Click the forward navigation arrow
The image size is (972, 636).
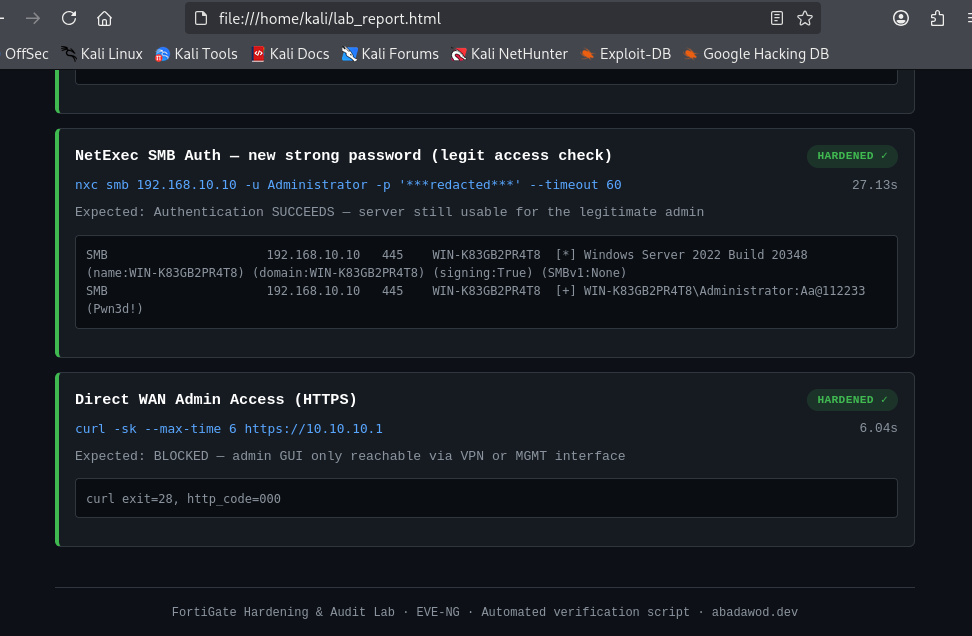33,19
